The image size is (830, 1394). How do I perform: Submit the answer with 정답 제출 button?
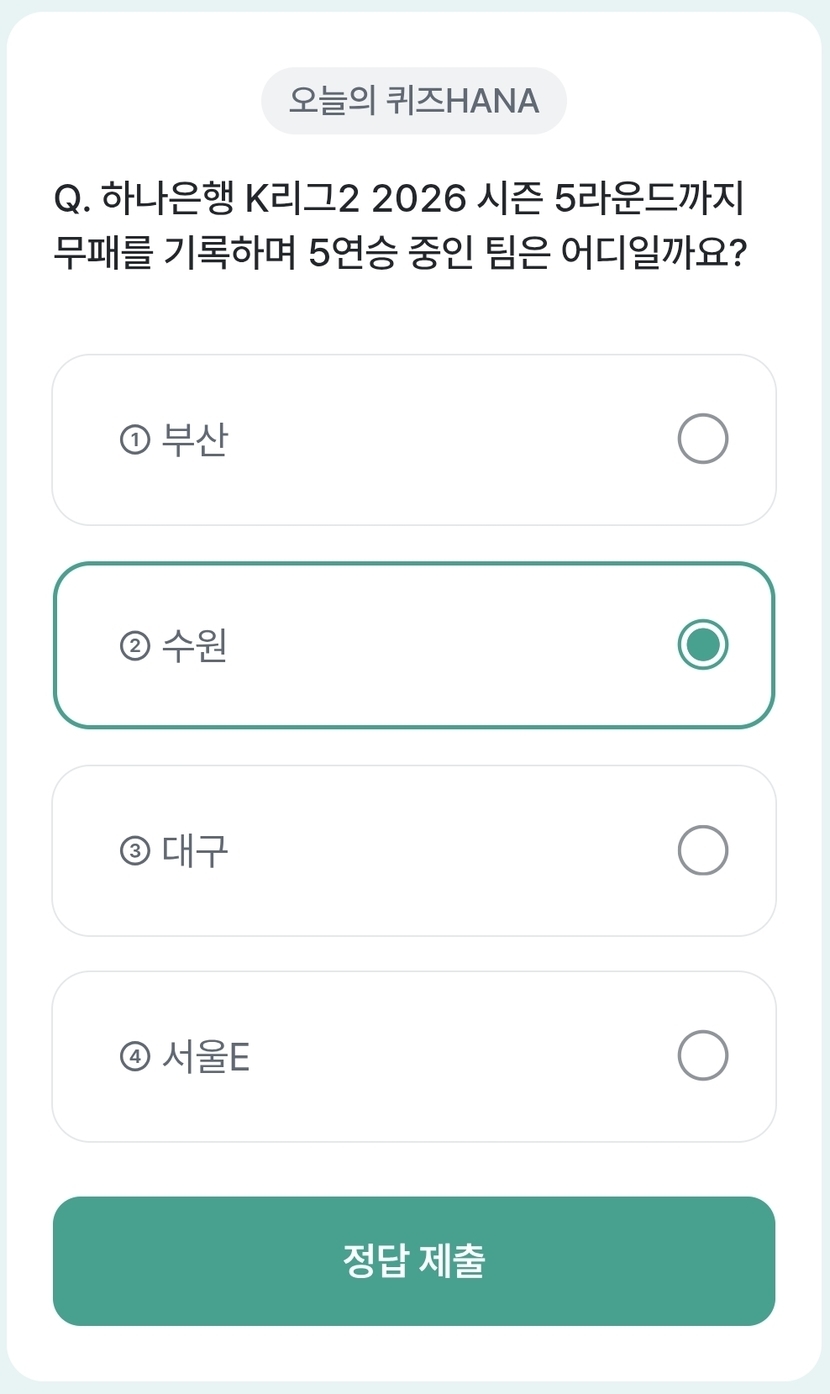pyautogui.click(x=414, y=1261)
